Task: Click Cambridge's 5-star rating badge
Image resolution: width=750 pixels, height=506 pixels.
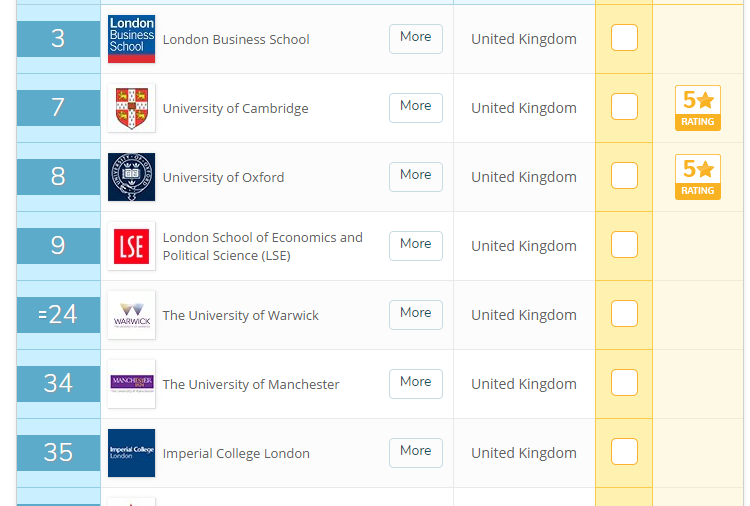Action: (697, 108)
